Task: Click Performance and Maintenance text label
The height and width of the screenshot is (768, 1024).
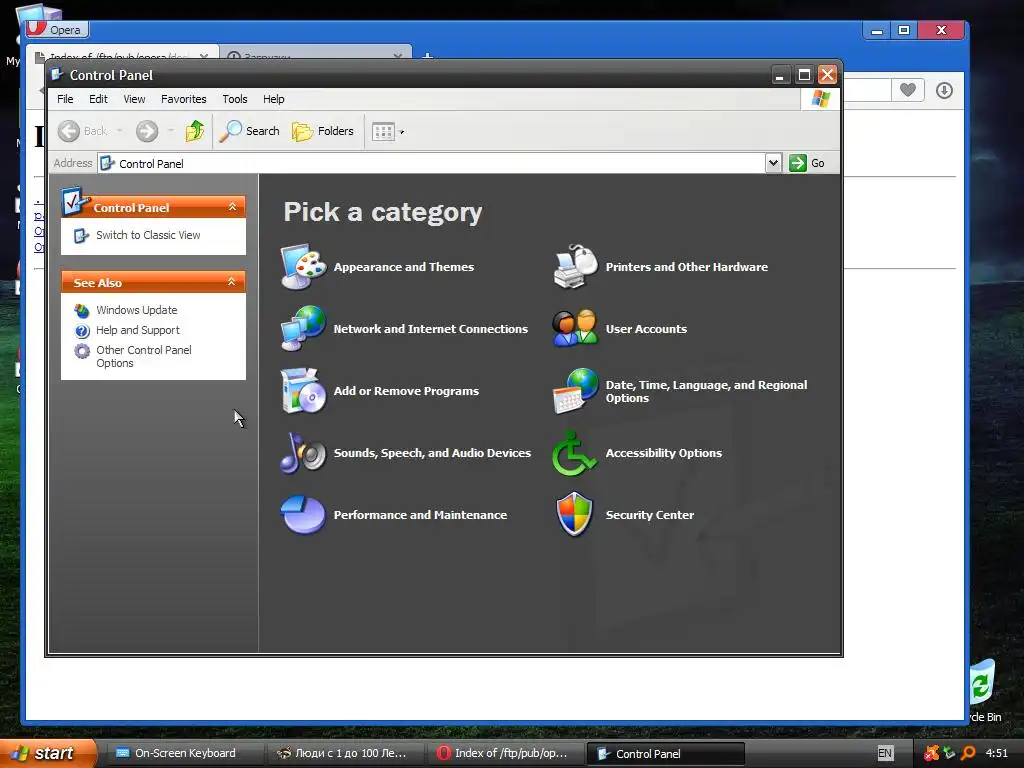Action: coord(420,515)
